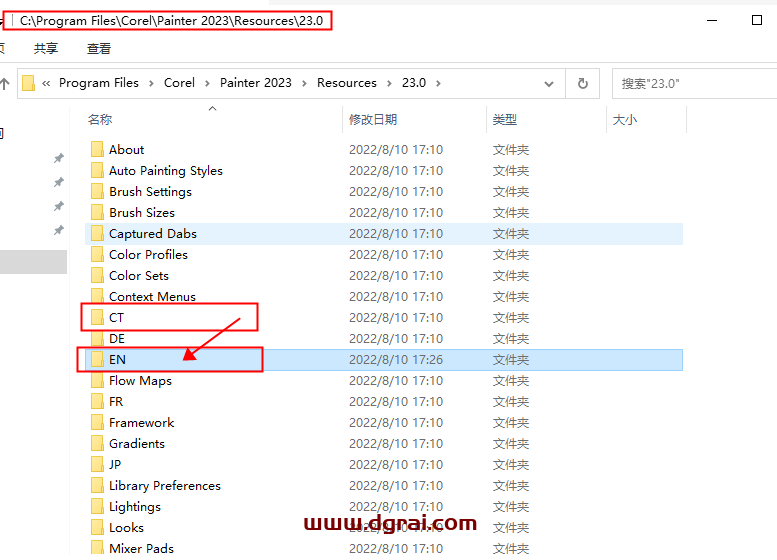This screenshot has height=560, width=777.
Task: Click the CT folder icon
Action: tap(97, 317)
